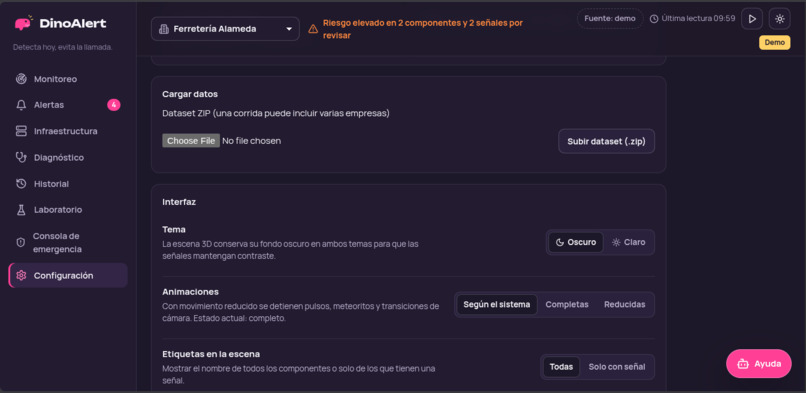Start demo with the play button
The width and height of the screenshot is (806, 393).
(x=752, y=19)
